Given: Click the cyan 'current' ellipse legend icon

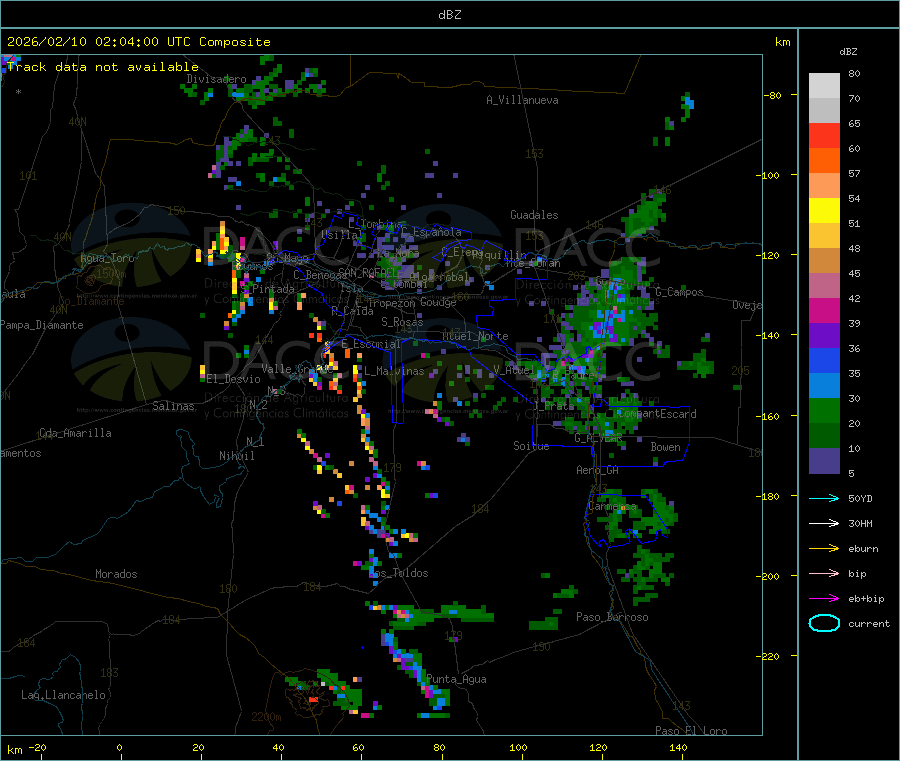Looking at the screenshot, I should point(824,623).
